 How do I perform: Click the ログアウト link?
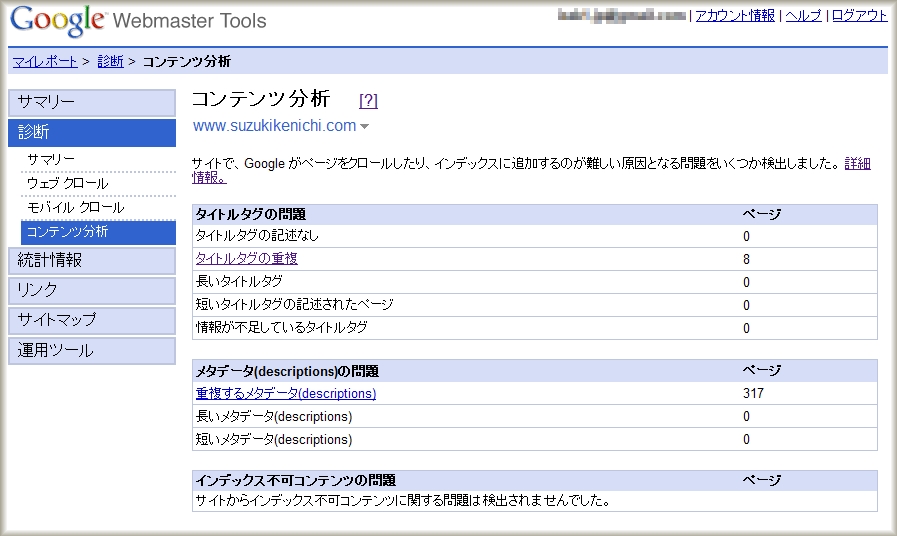[x=859, y=15]
